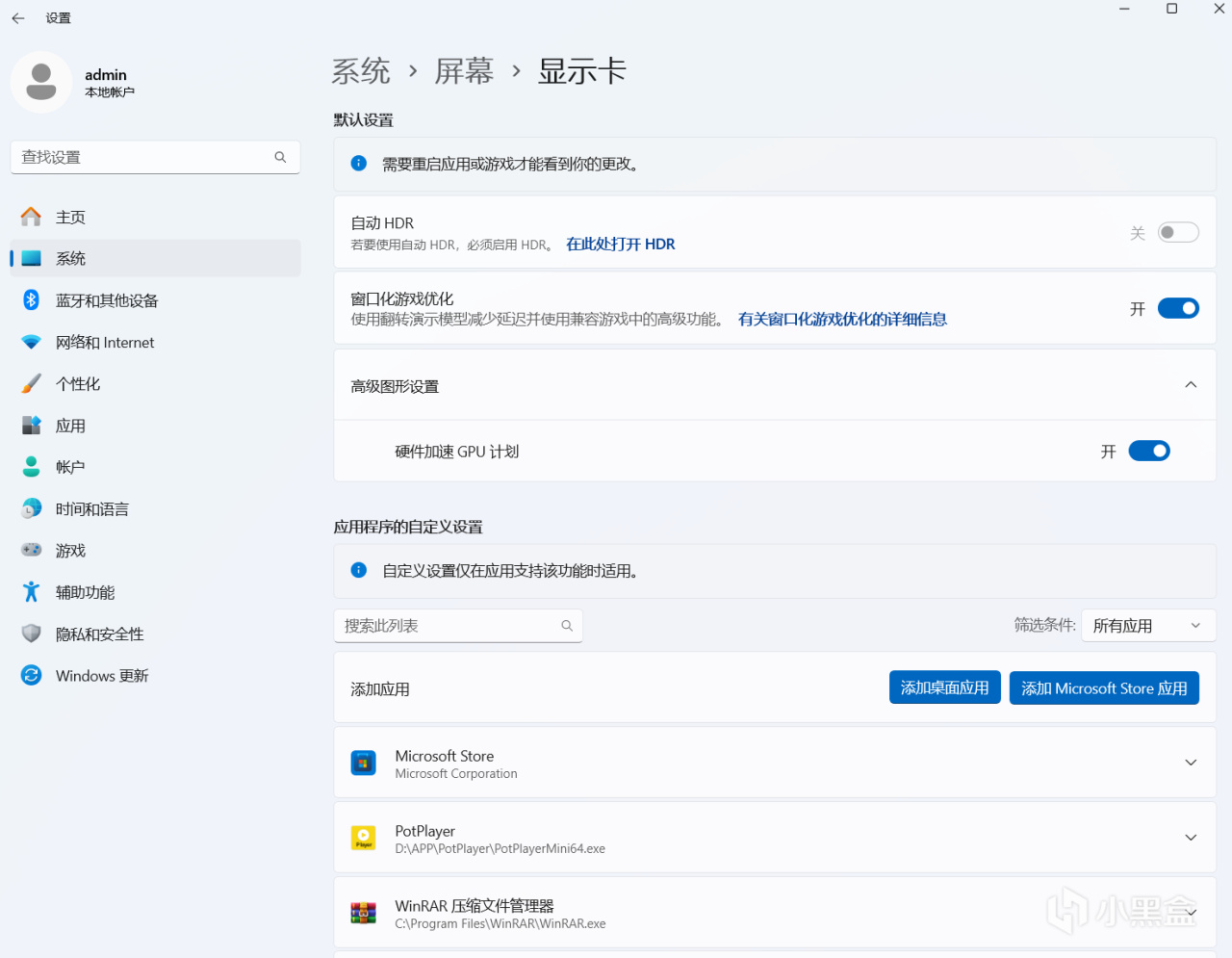Viewport: 1232px width, 958px height.
Task: Select 屏幕 in the breadcrumb navigation
Action: point(465,70)
